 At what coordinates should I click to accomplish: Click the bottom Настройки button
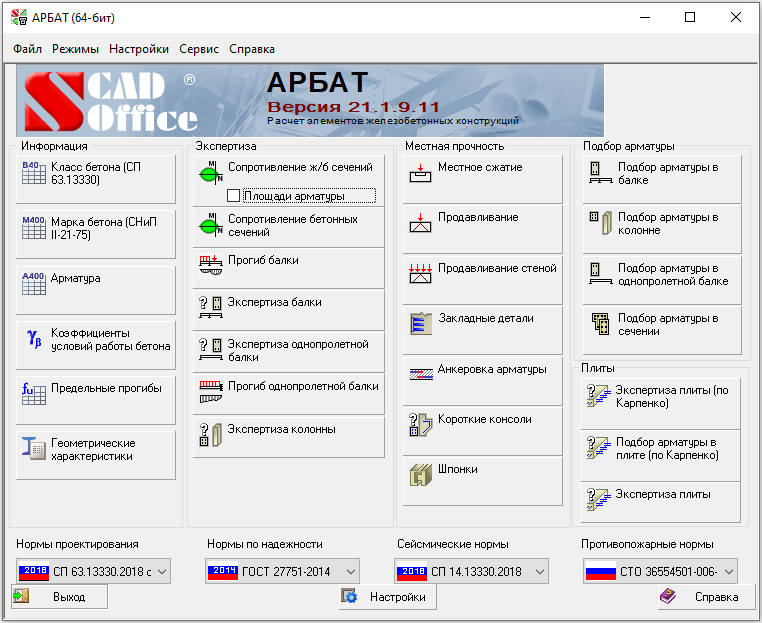(388, 597)
